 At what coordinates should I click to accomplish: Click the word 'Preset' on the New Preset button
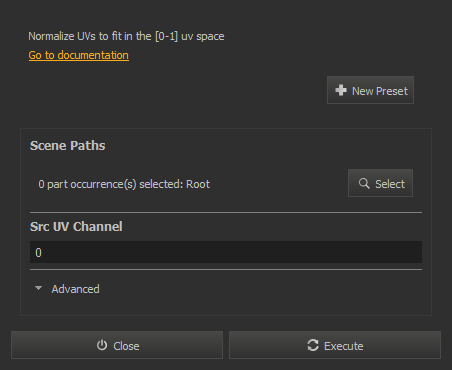(391, 91)
